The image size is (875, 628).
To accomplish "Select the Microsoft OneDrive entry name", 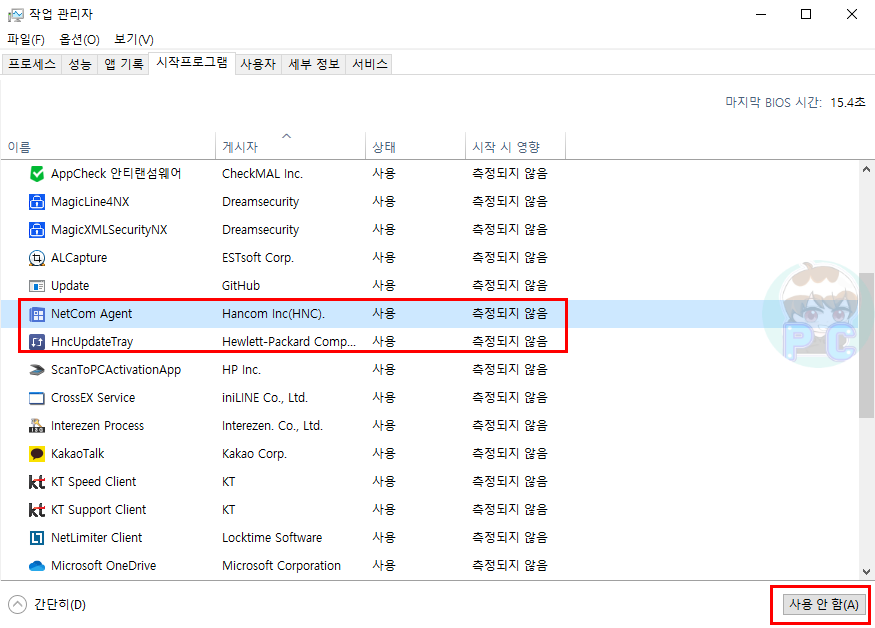I will [103, 565].
